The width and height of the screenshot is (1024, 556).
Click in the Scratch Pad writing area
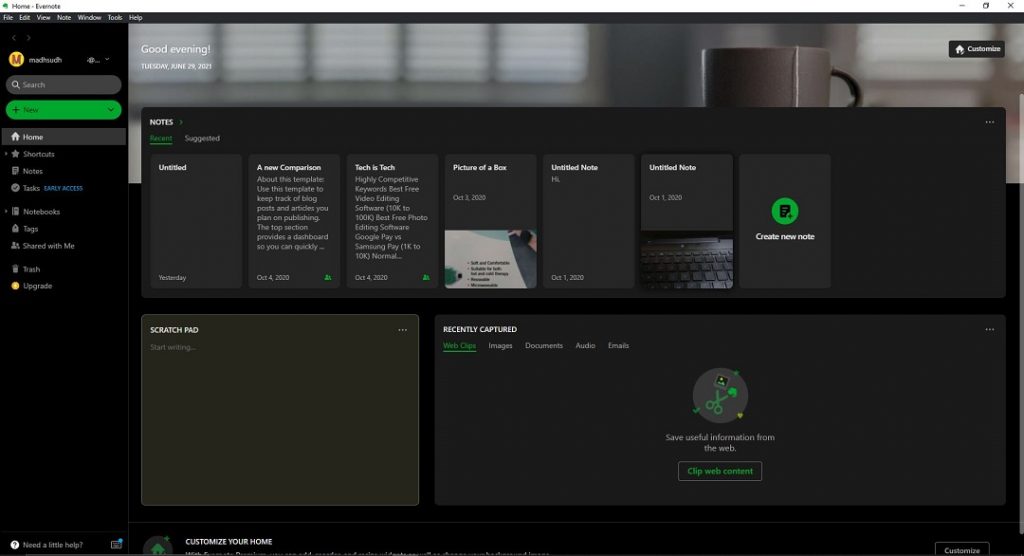280,421
